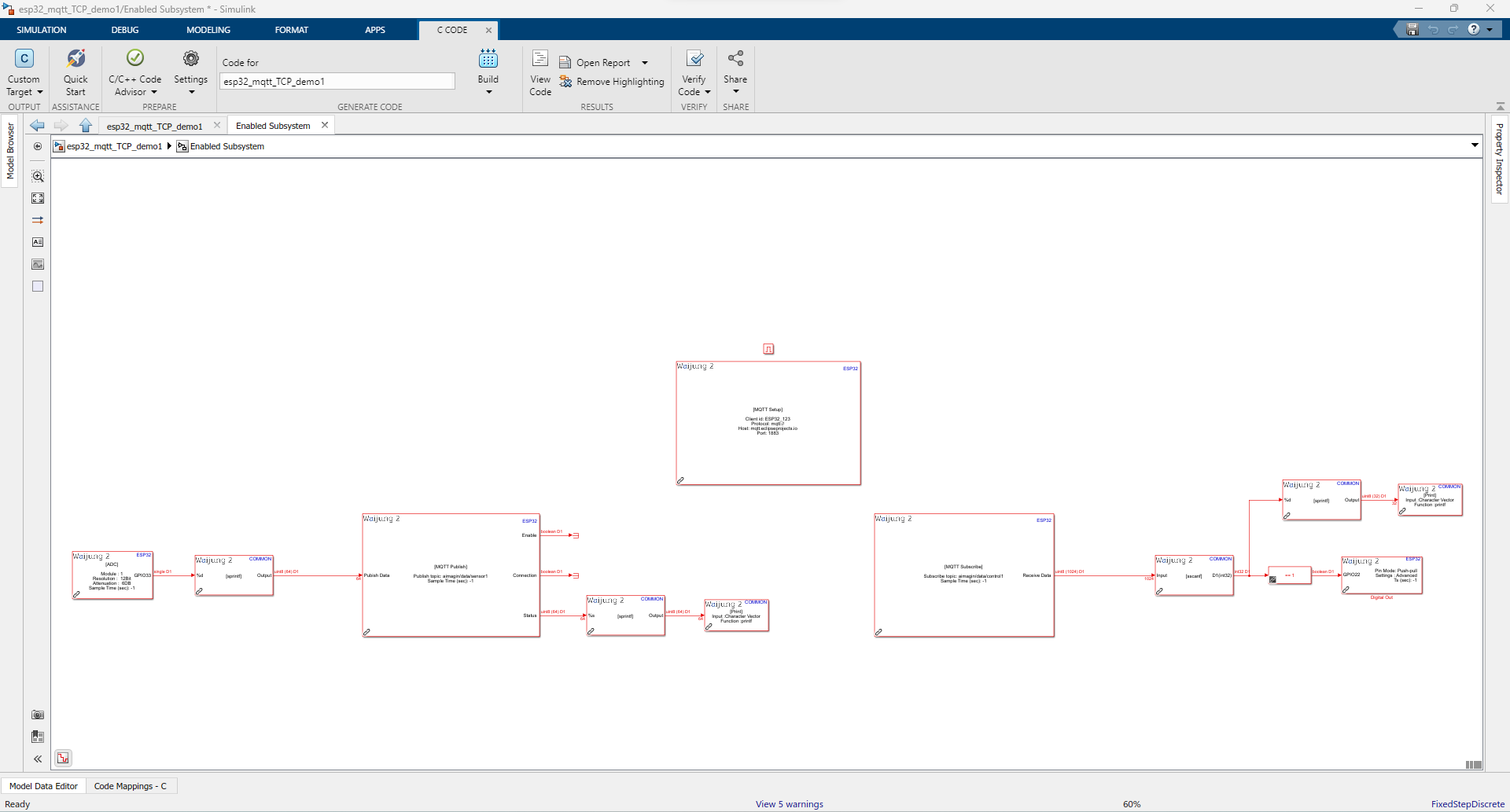Insert an area box icon

coord(38,286)
